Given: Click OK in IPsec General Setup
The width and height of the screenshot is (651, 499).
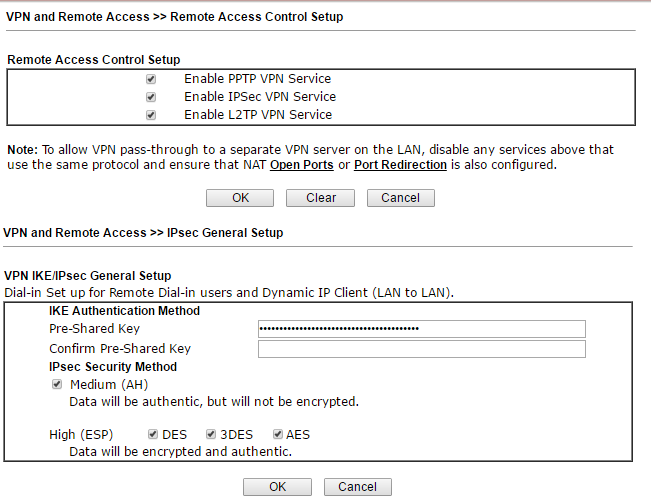Looking at the screenshot, I should (x=277, y=487).
